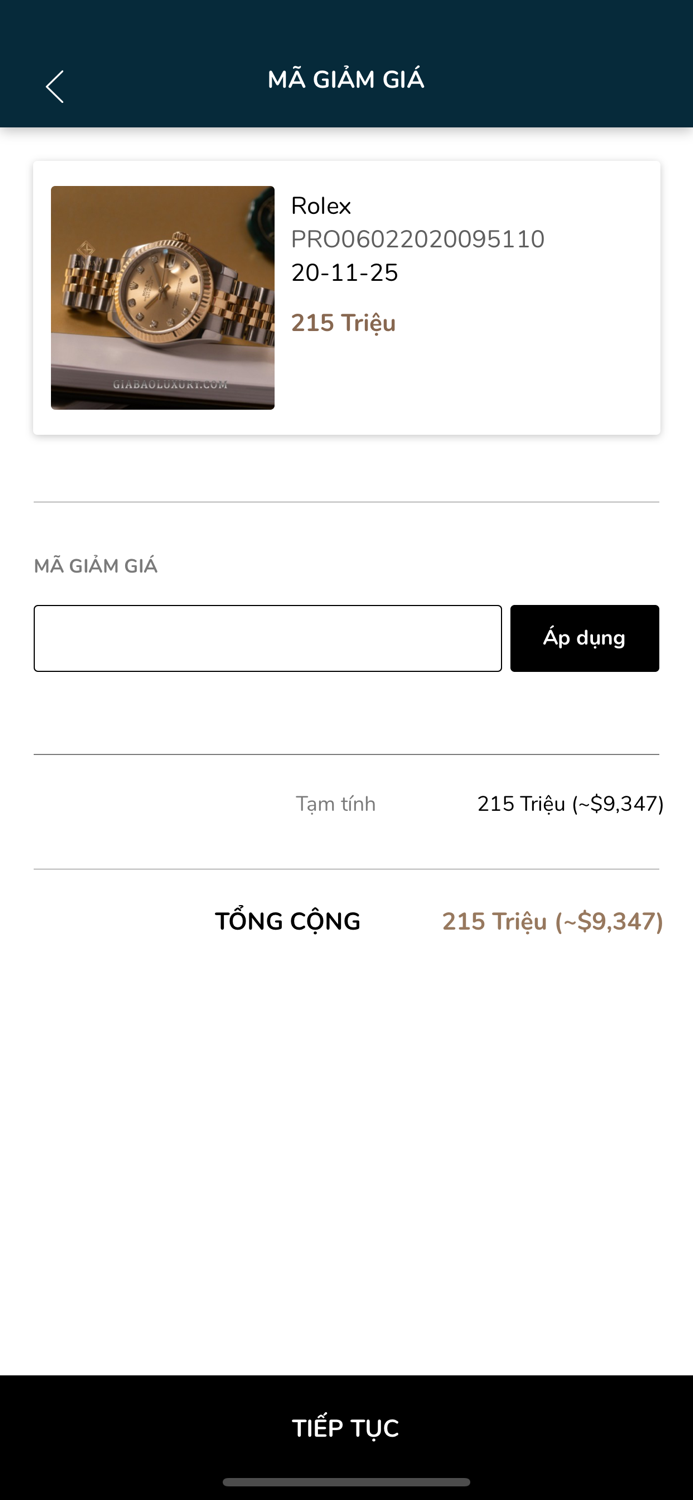Click the Tạm tính label

[x=335, y=803]
